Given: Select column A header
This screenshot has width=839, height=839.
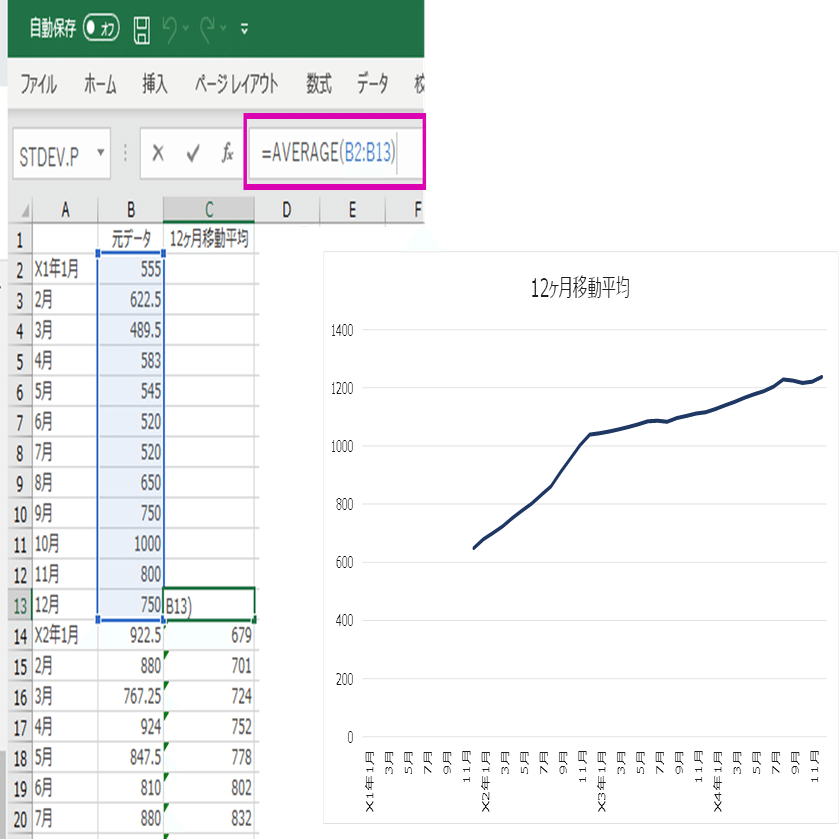Looking at the screenshot, I should pyautogui.click(x=65, y=210).
